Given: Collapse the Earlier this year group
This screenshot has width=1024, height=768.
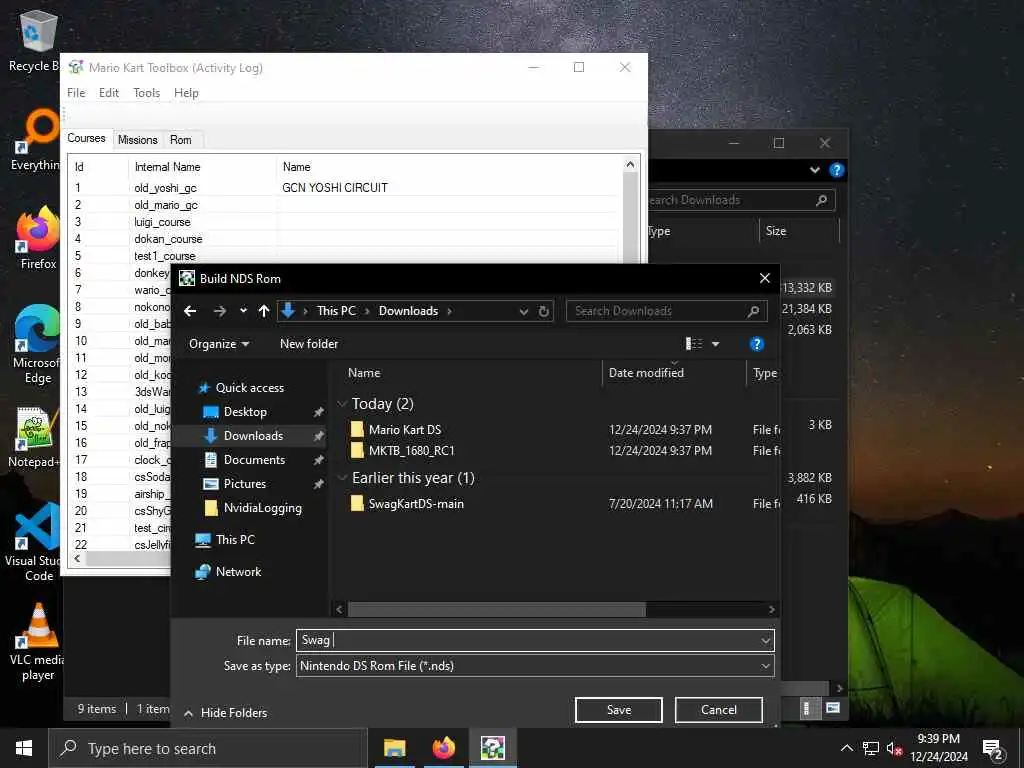Looking at the screenshot, I should click(x=342, y=478).
